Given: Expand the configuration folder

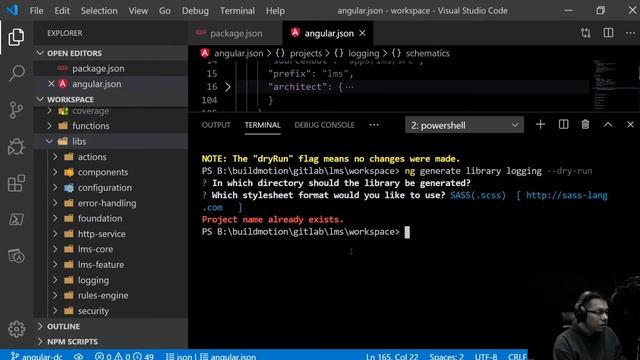Looking at the screenshot, I should [55, 187].
